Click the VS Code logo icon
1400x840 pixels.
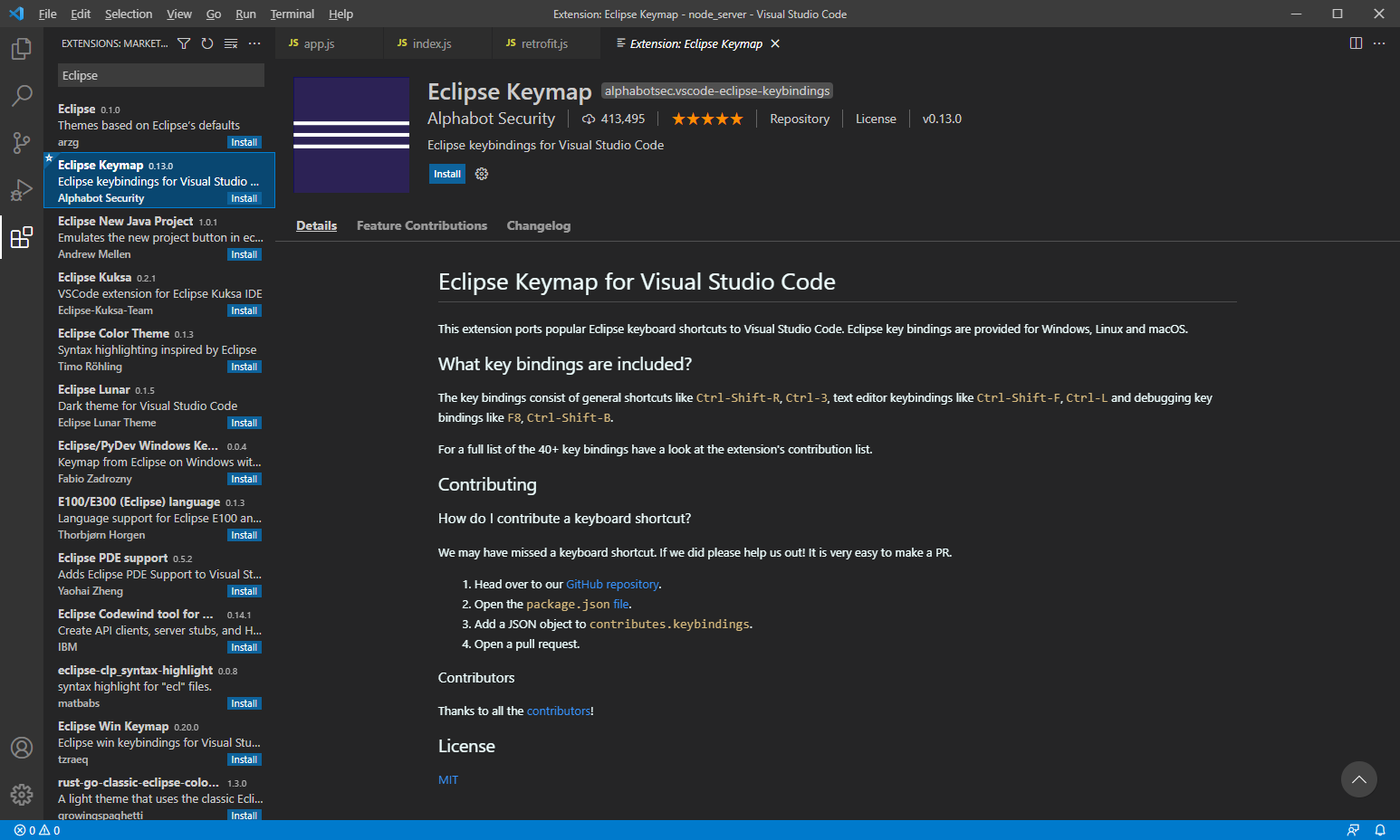(x=16, y=14)
